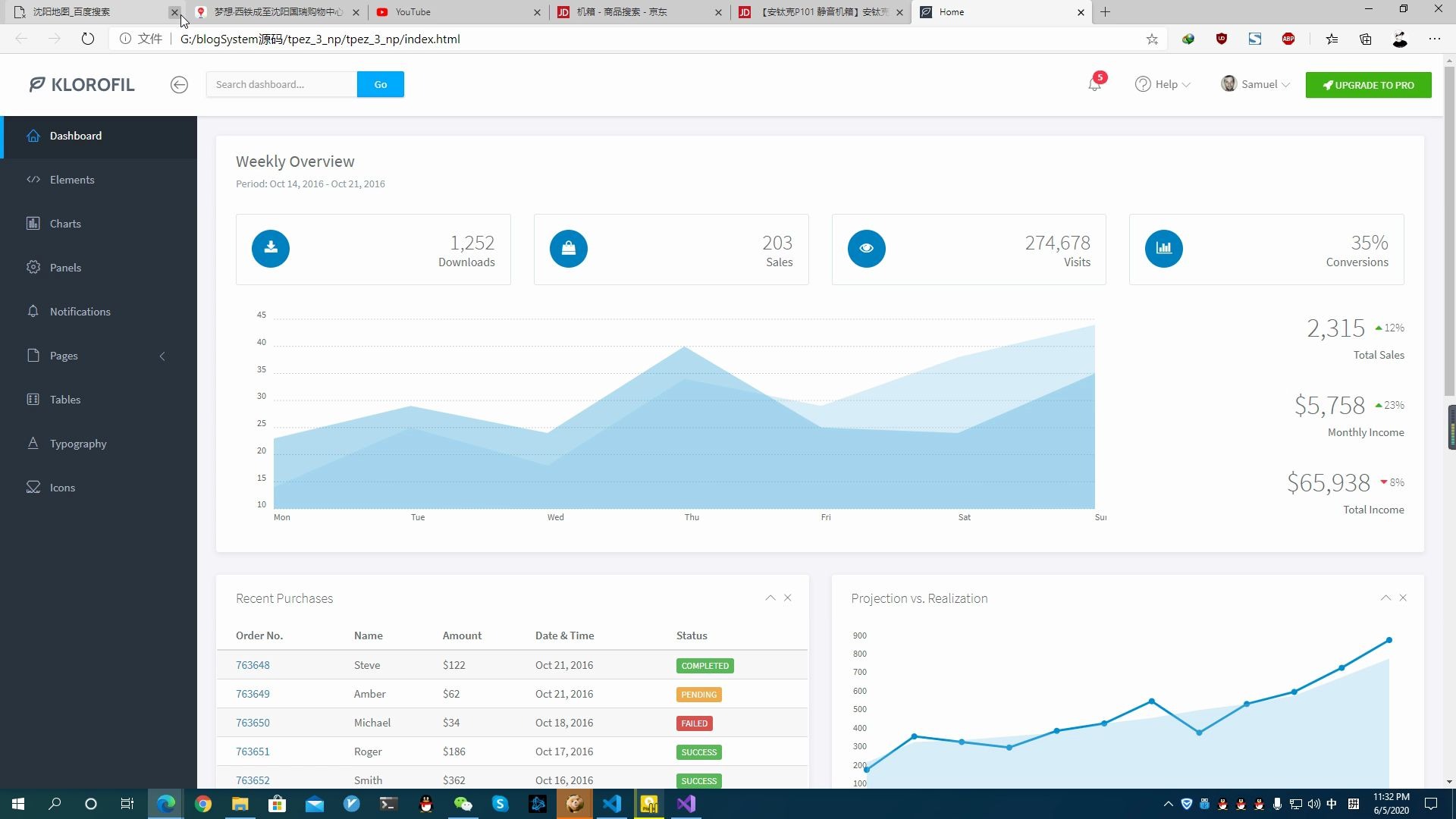The image size is (1456, 819).
Task: Toggle minimize on Recent Purchases widget
Action: 770,598
